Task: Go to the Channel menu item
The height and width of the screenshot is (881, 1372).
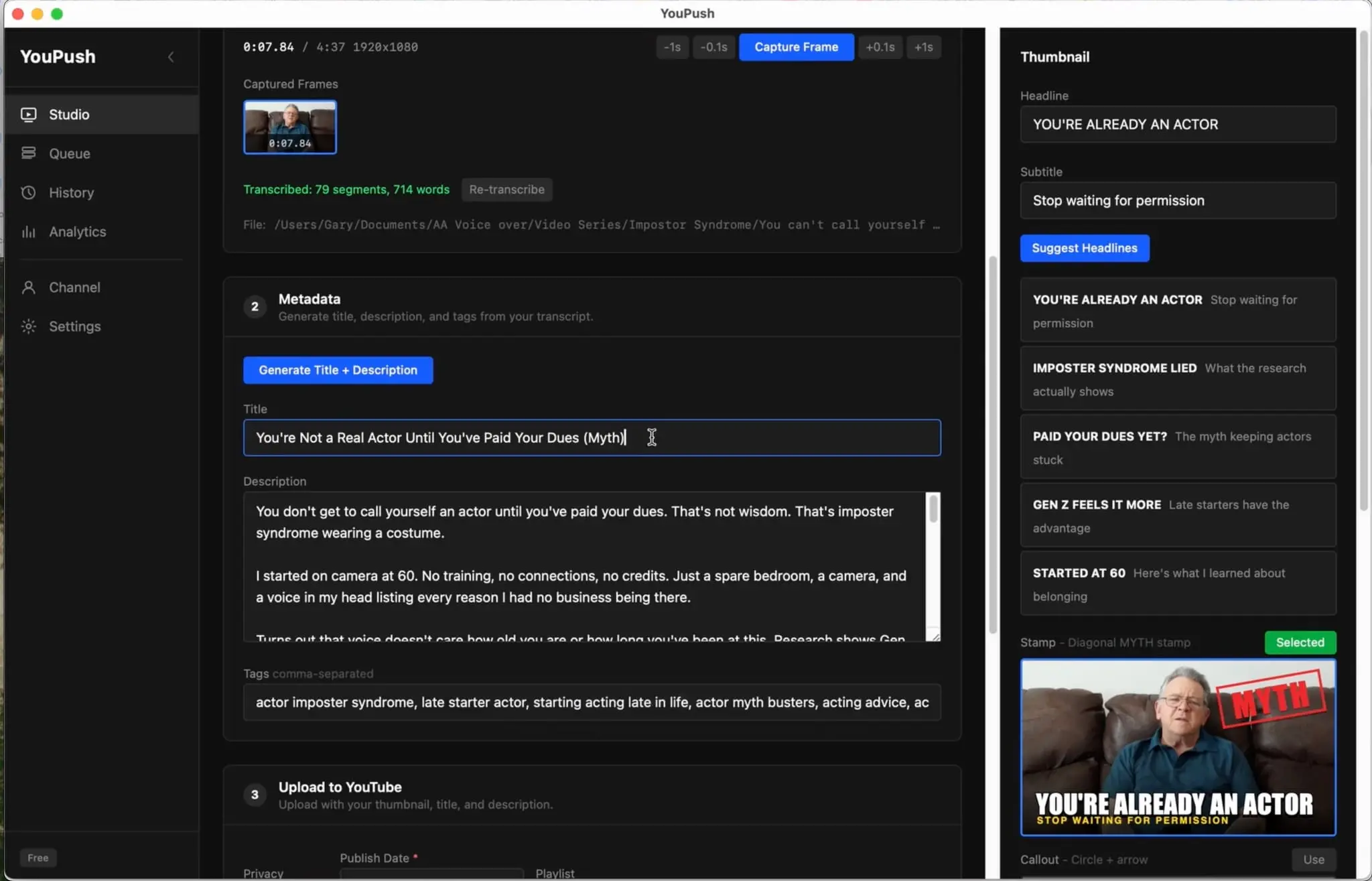Action: pyautogui.click(x=102, y=287)
